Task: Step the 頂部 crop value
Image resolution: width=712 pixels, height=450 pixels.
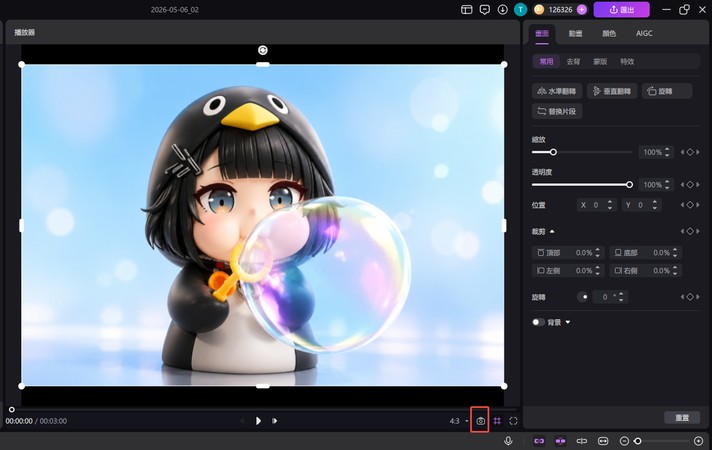Action: coord(598,252)
